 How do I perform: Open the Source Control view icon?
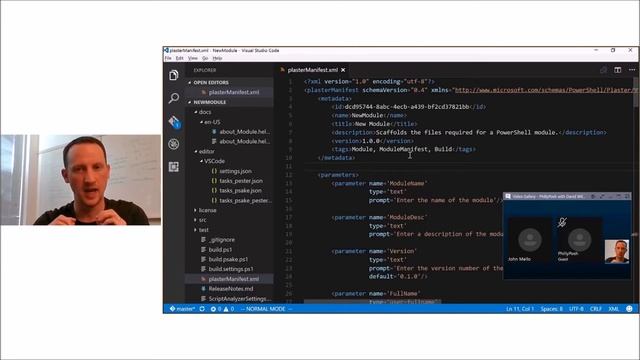pos(174,121)
